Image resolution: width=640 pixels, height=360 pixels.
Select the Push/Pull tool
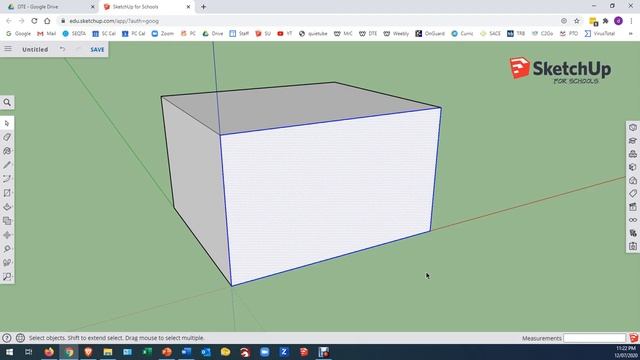point(7,207)
